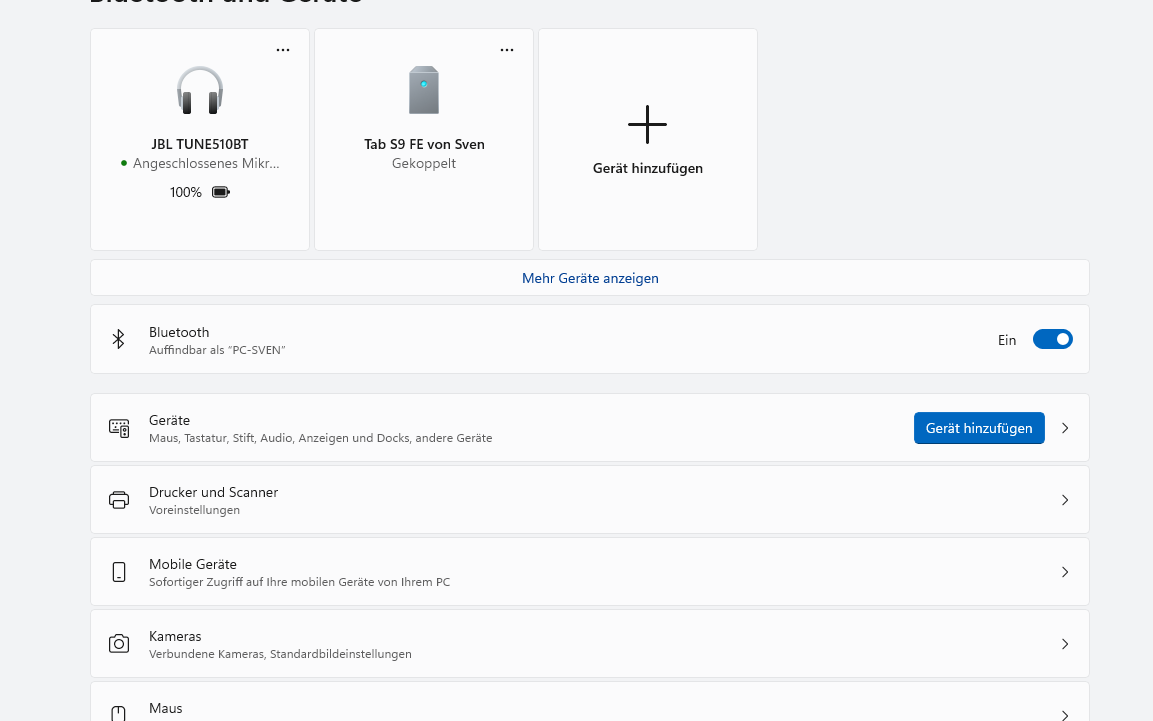1153x721 pixels.
Task: Select the Tab S9 FE von Sven label
Action: pyautogui.click(x=424, y=144)
